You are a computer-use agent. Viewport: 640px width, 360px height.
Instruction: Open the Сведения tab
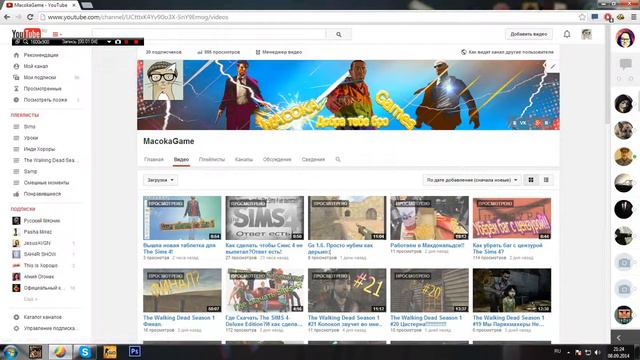(x=313, y=160)
